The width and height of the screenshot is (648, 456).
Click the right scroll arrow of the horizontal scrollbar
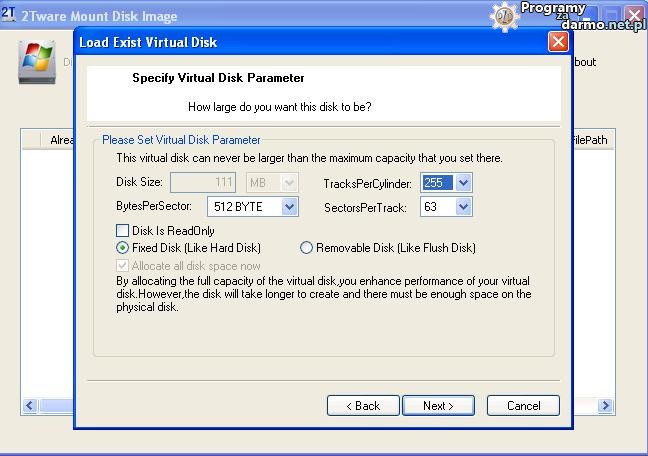pyautogui.click(x=604, y=405)
